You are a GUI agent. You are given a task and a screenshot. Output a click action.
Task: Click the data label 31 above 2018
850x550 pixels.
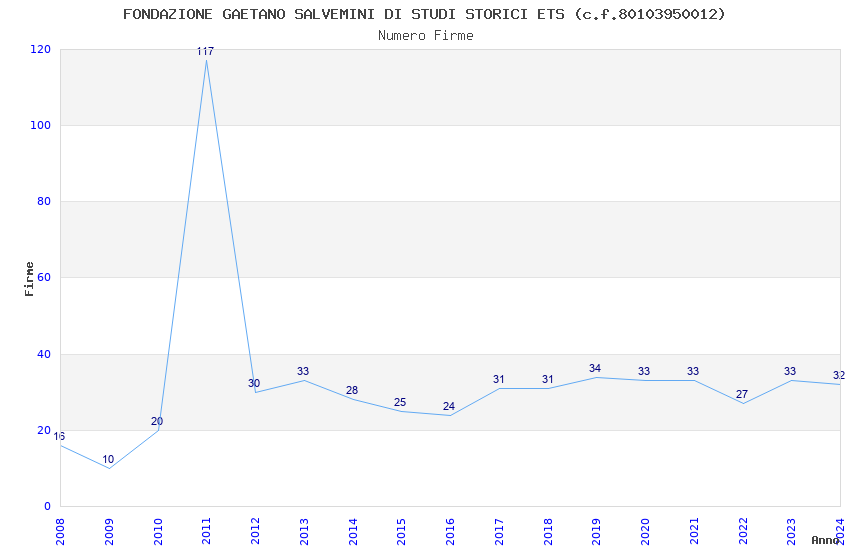[x=548, y=379]
